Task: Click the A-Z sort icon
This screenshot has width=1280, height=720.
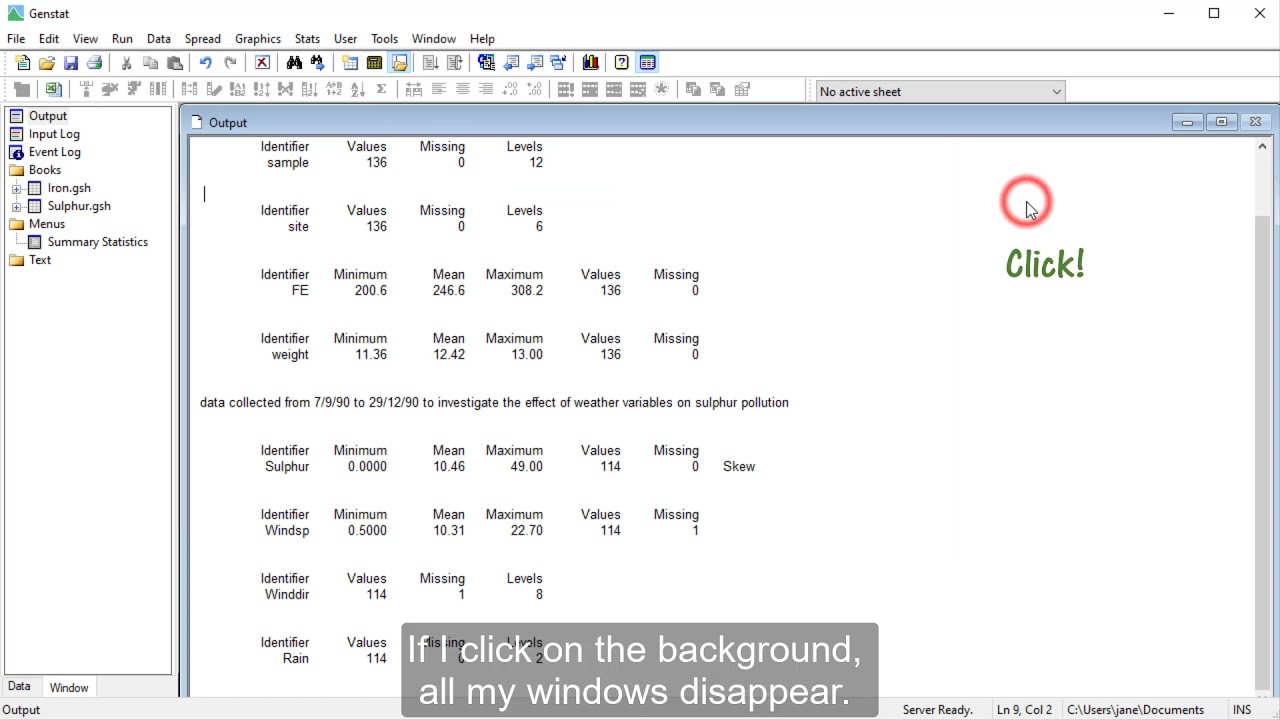Action: coord(358,90)
